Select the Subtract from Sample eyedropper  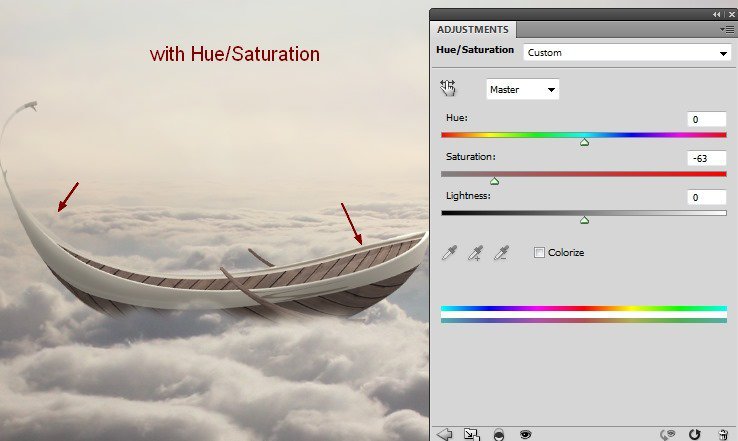click(x=500, y=254)
